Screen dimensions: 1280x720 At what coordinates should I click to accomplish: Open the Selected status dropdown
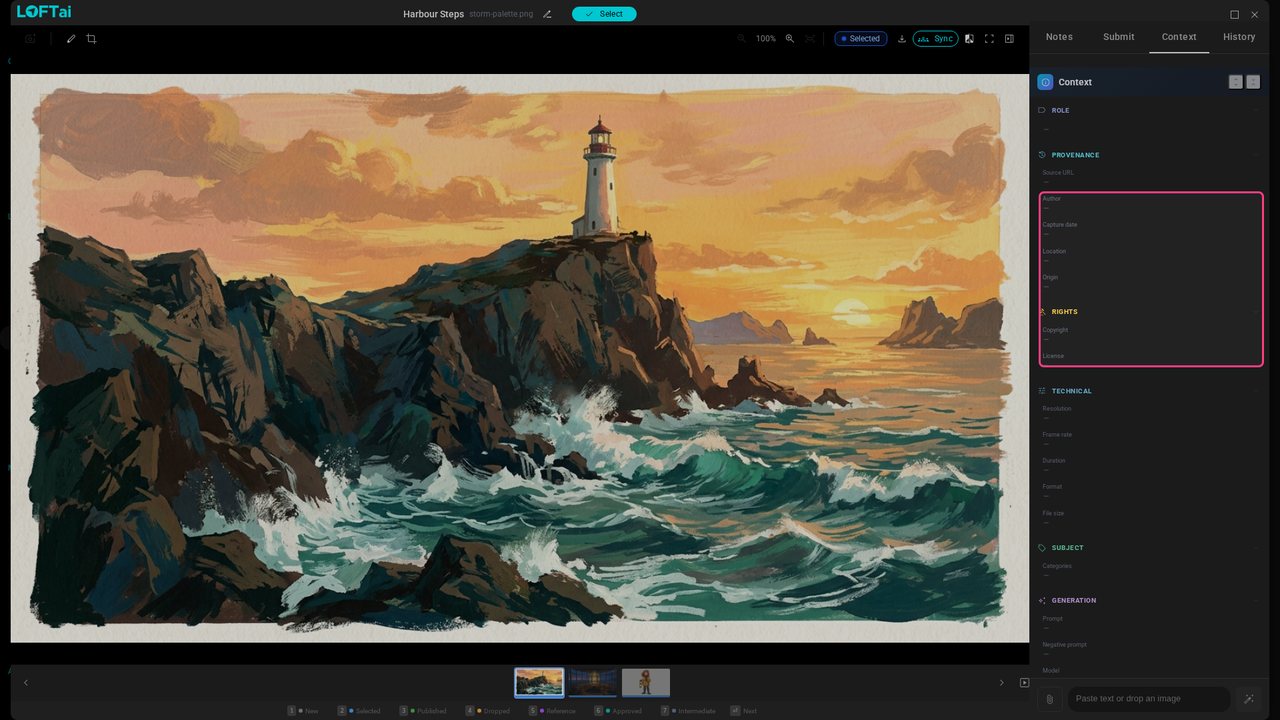[x=860, y=39]
